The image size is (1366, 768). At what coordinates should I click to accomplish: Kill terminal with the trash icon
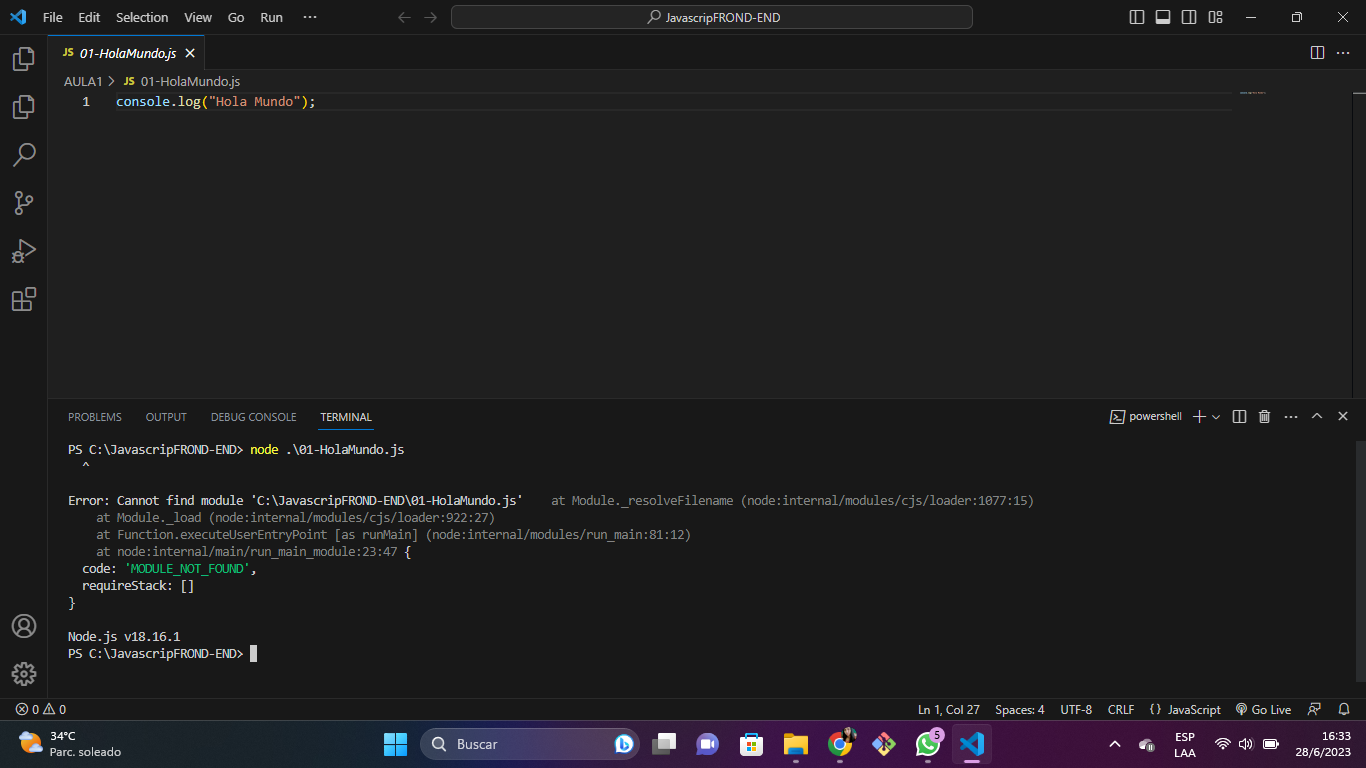(1264, 416)
